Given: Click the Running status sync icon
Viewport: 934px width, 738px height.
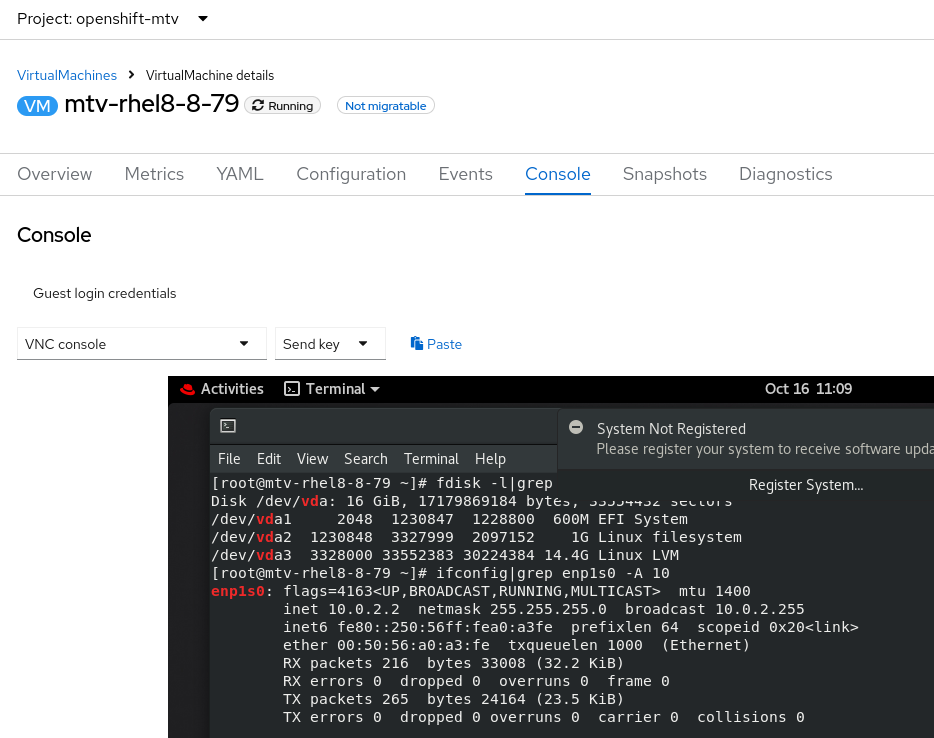Looking at the screenshot, I should click(x=258, y=105).
